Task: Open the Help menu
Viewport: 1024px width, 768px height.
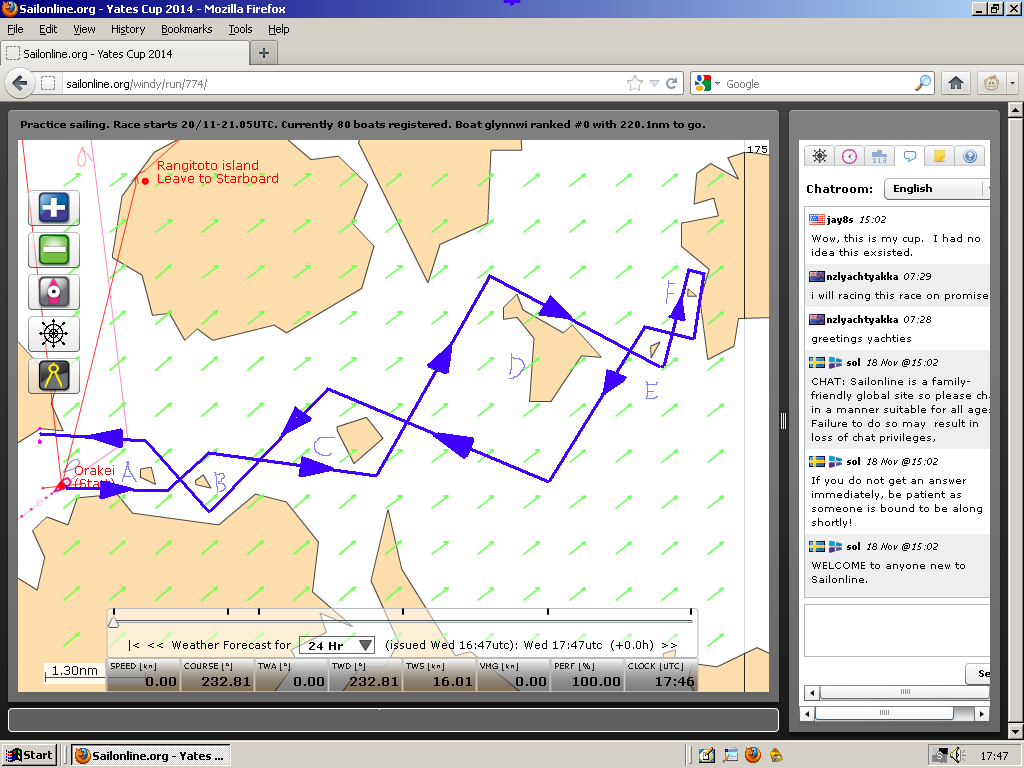Action: (279, 29)
